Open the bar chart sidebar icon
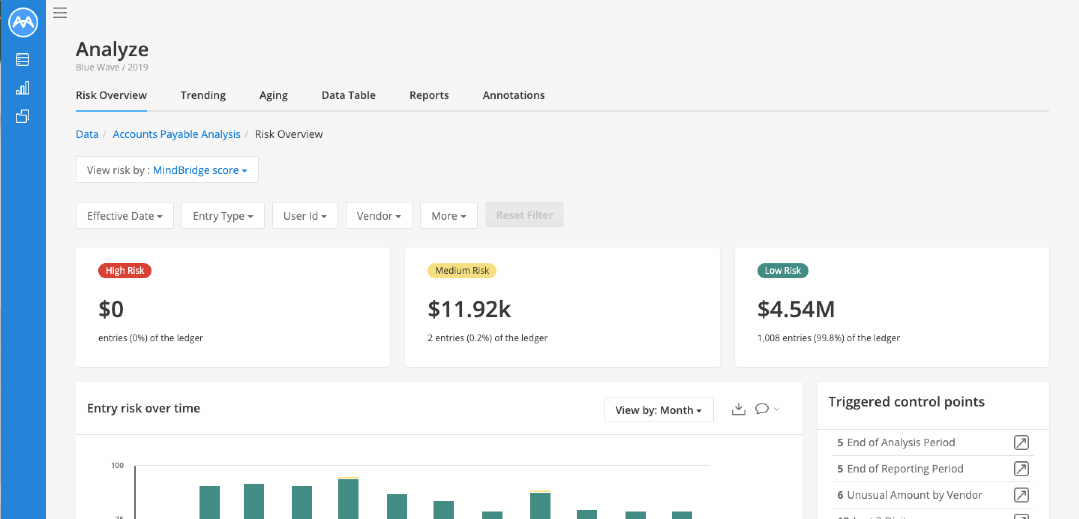 (x=23, y=88)
